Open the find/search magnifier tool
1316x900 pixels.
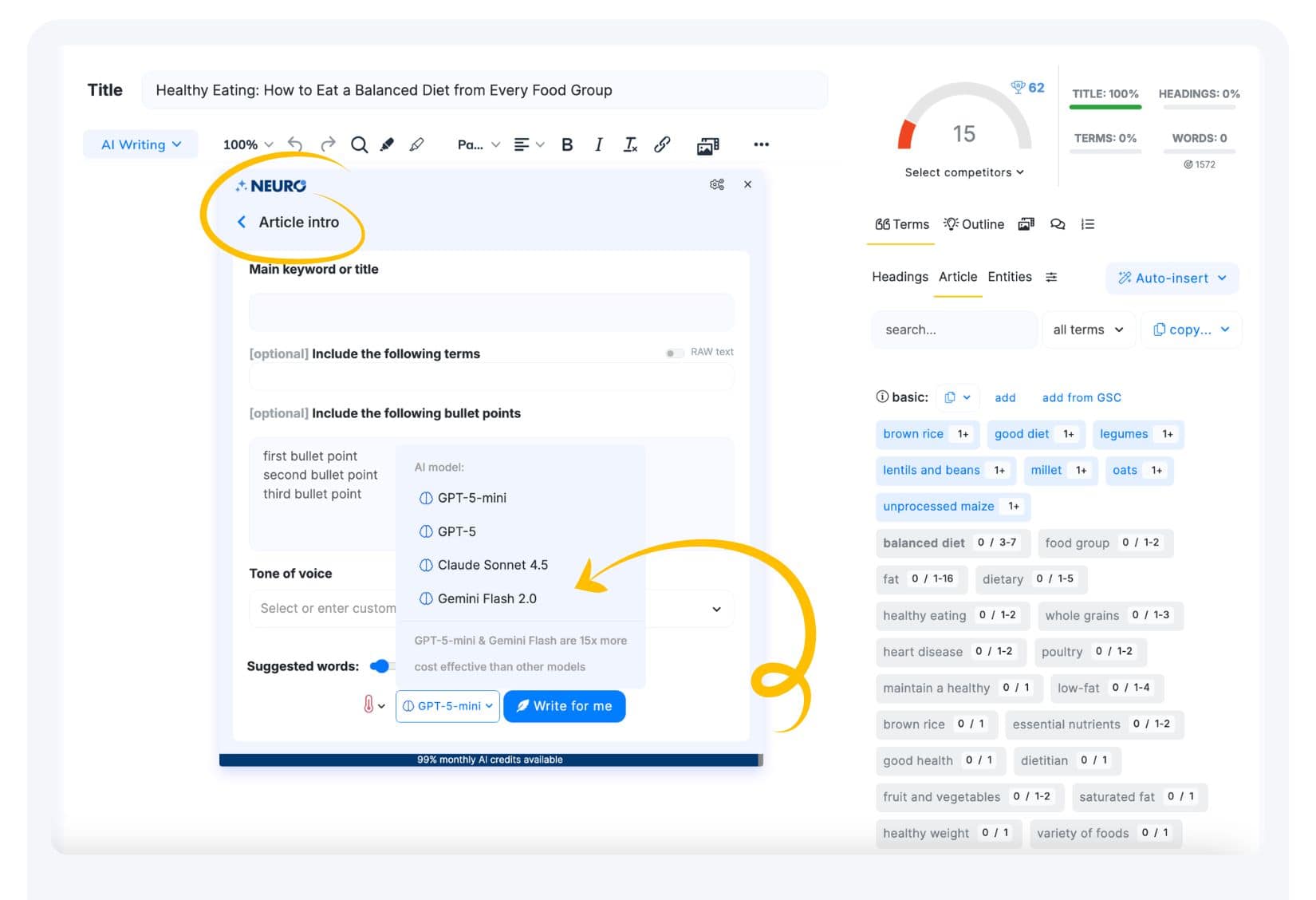point(360,144)
